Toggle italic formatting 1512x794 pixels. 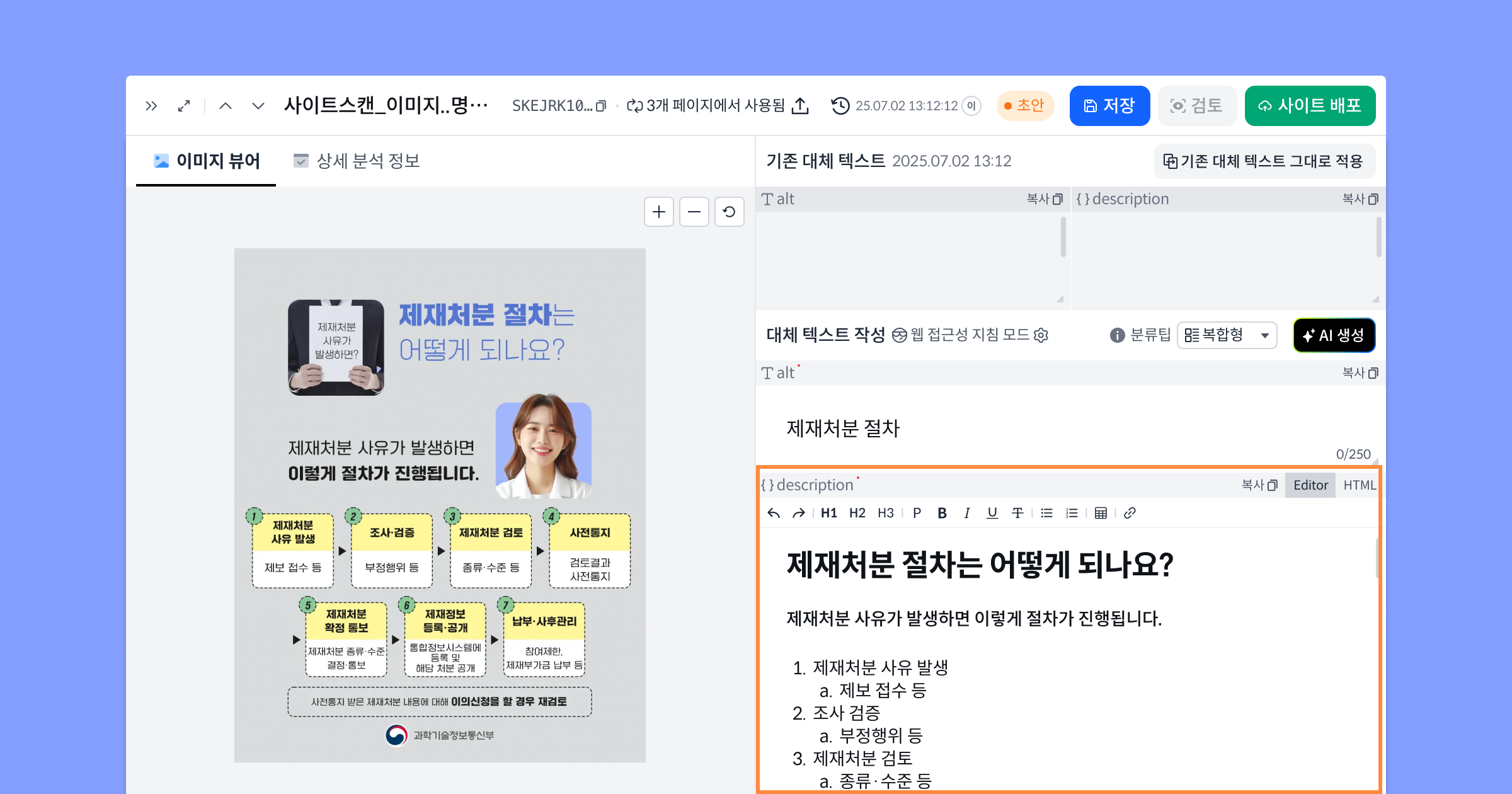pyautogui.click(x=967, y=513)
